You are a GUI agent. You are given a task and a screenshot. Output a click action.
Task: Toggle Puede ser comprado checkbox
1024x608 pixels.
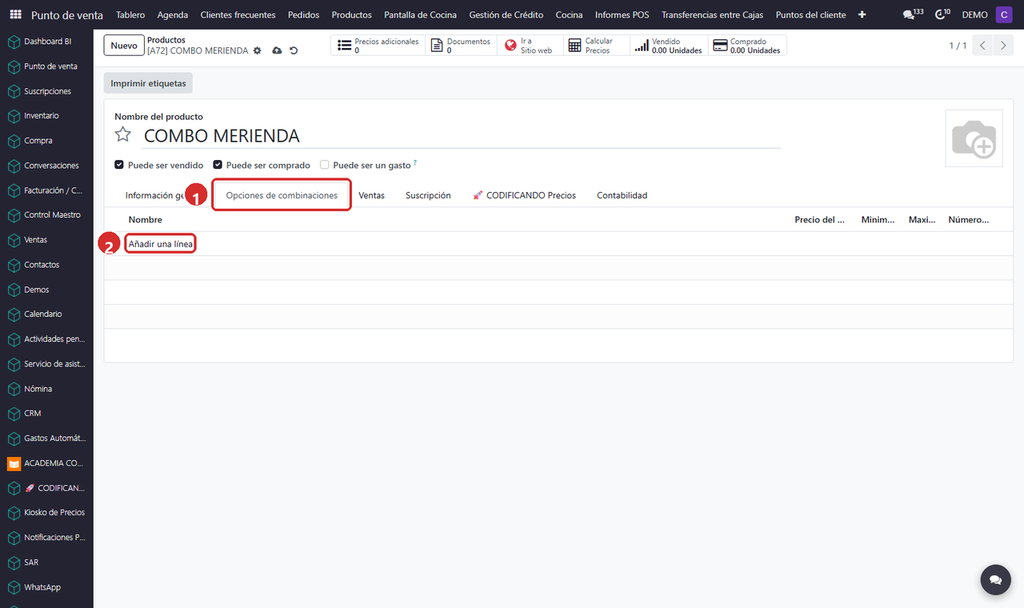pos(217,165)
